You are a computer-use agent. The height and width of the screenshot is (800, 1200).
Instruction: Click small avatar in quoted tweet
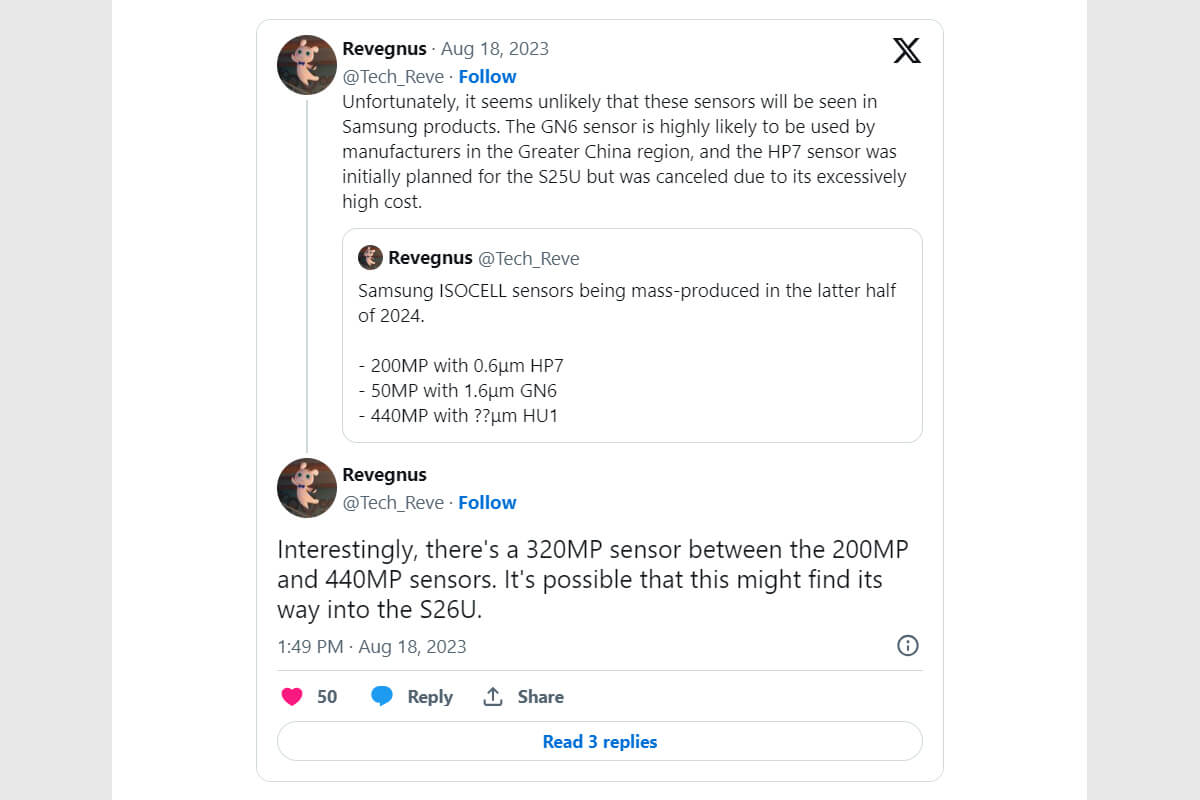point(370,258)
